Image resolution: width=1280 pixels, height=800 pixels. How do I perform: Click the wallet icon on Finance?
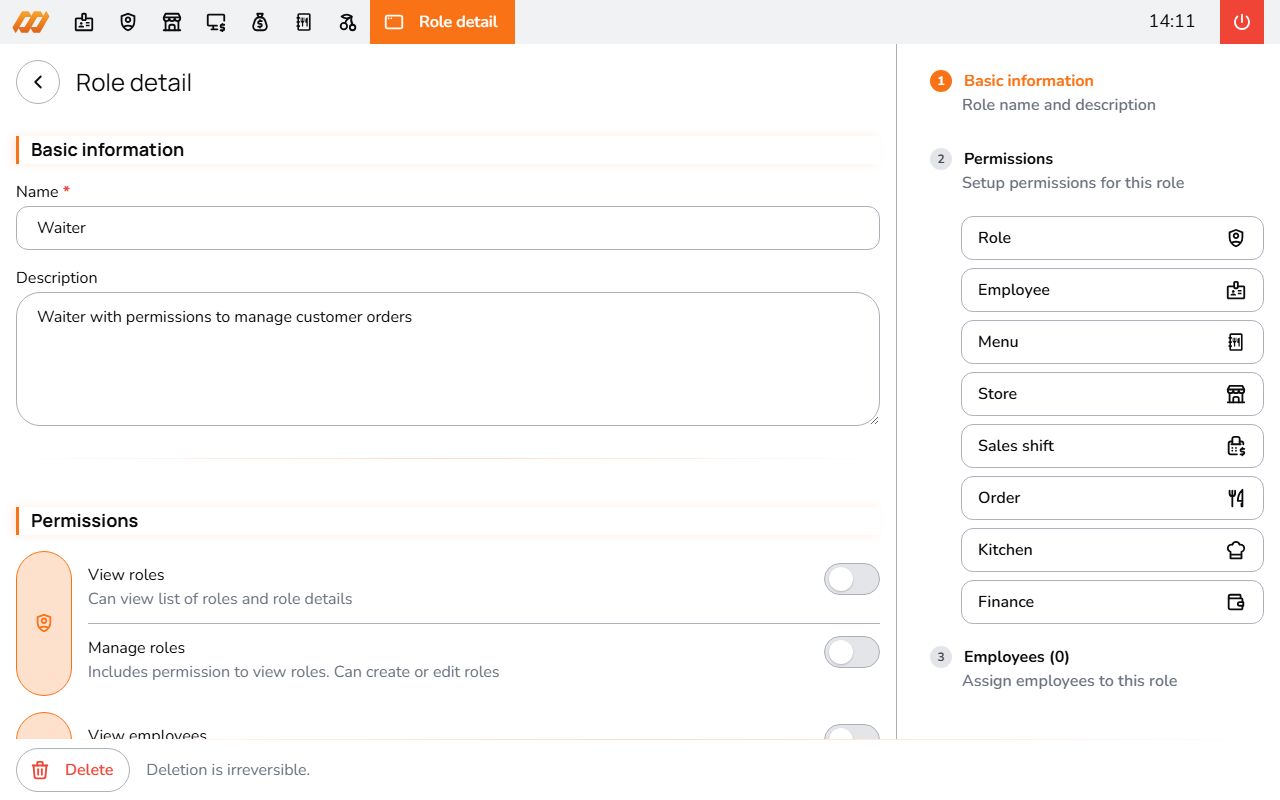point(1236,602)
